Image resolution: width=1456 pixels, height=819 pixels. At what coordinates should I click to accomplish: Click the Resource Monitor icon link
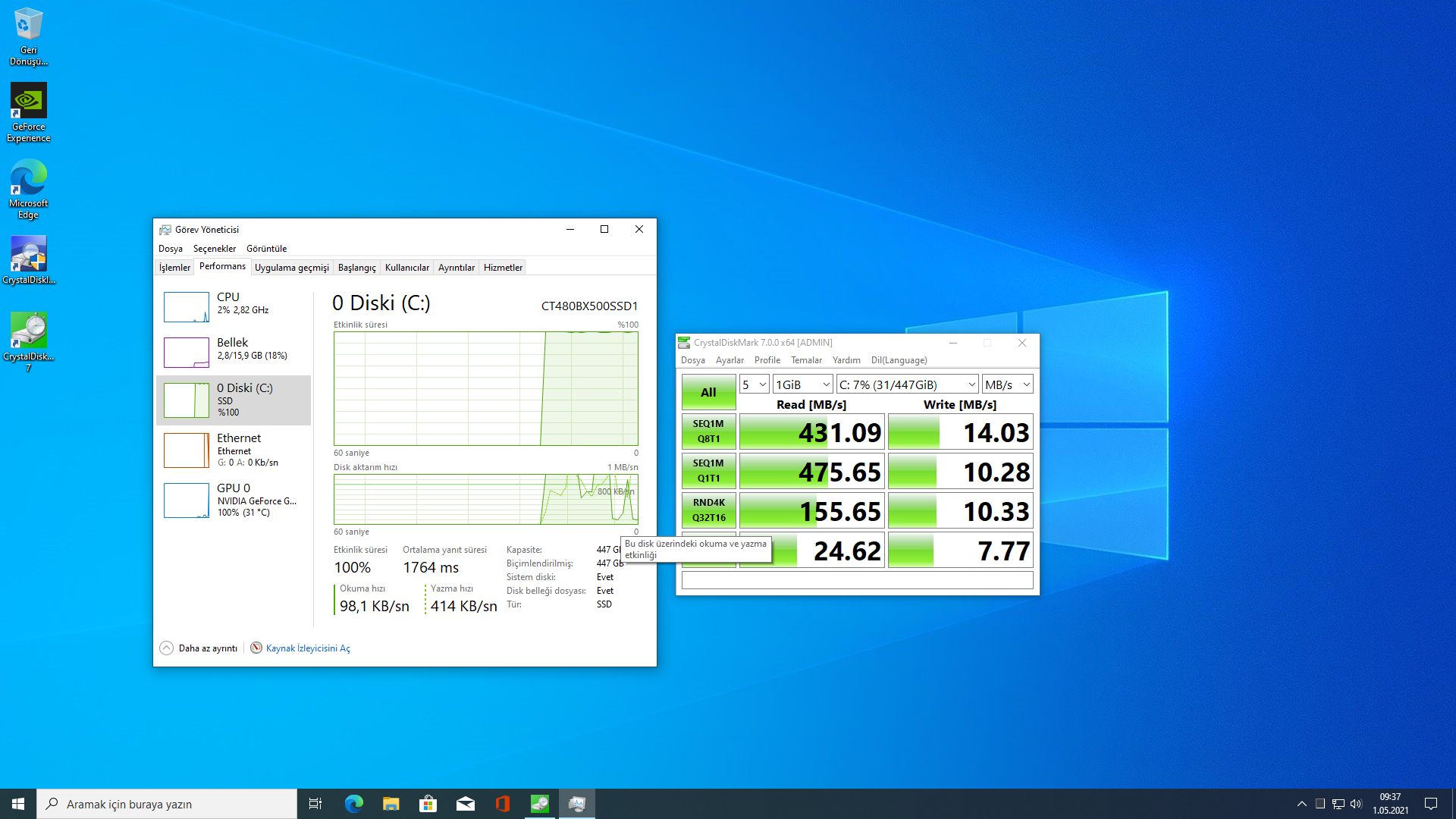pos(256,648)
